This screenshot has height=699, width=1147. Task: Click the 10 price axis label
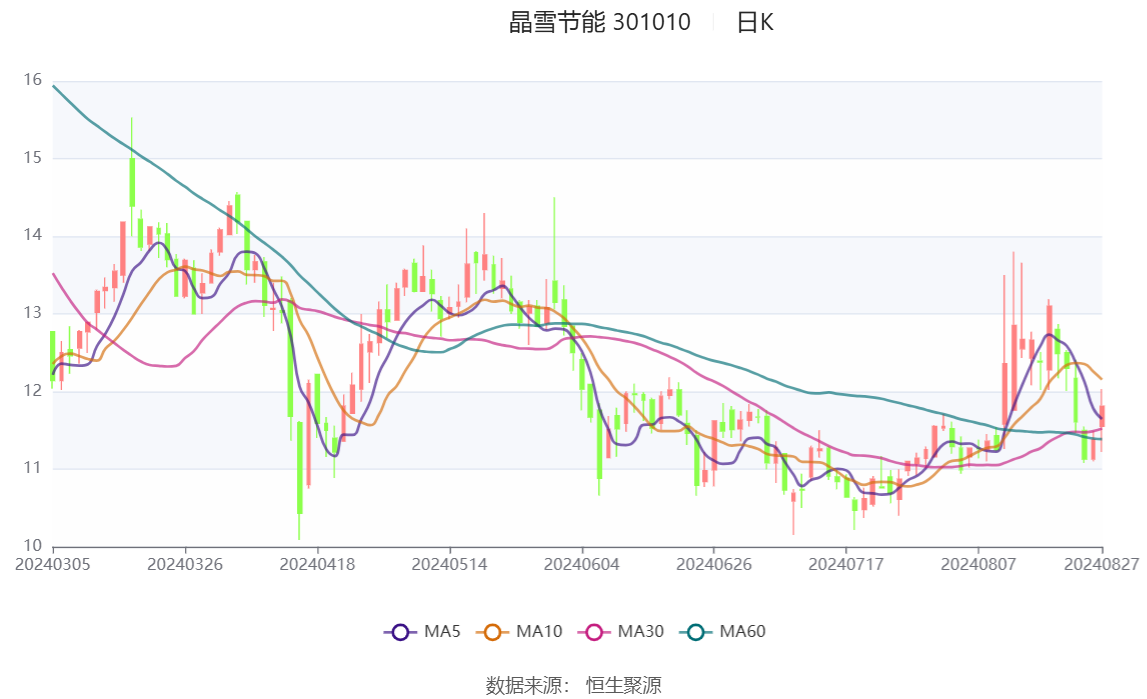point(32,545)
